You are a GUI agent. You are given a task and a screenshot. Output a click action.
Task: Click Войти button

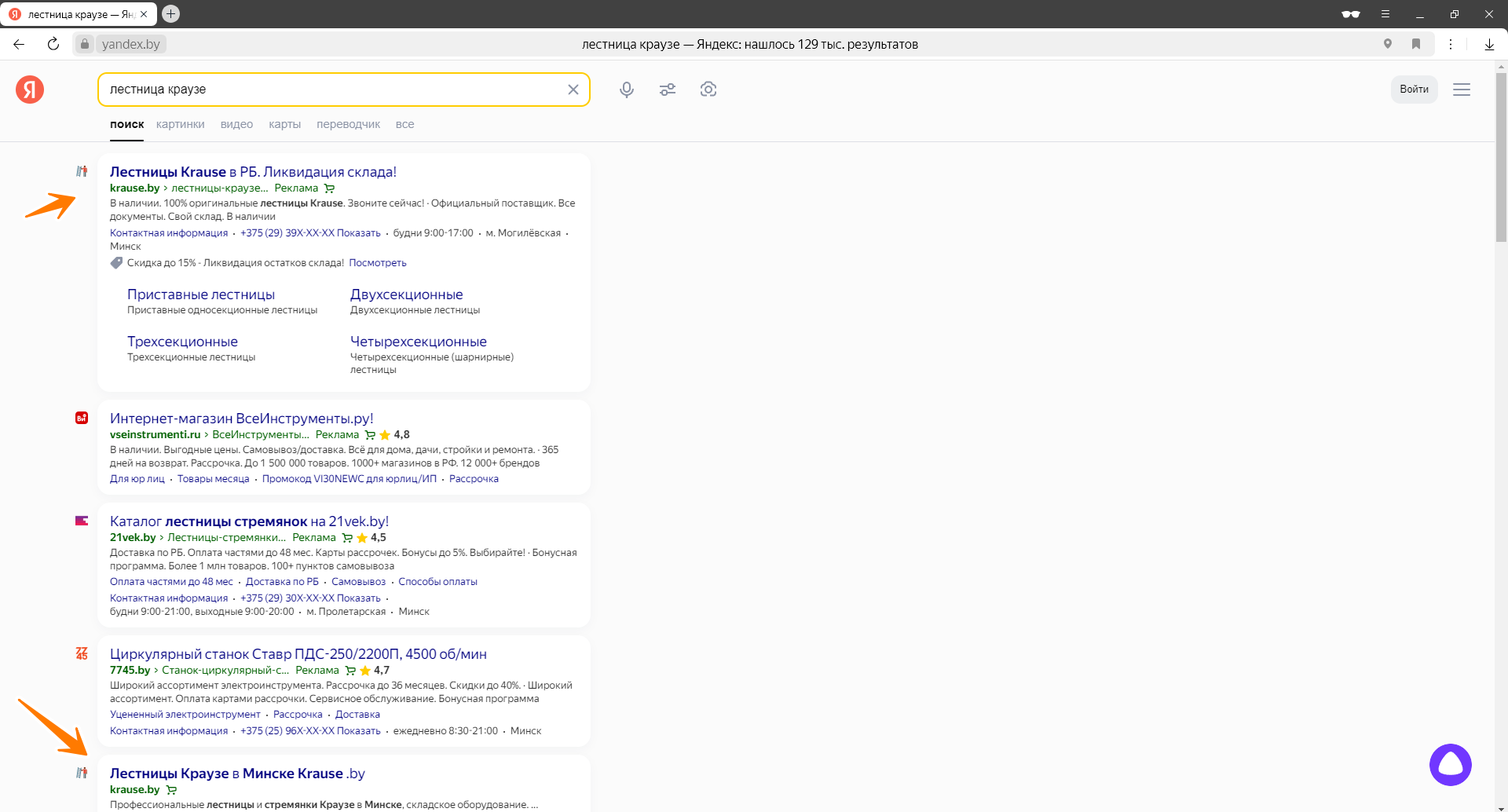[1414, 90]
